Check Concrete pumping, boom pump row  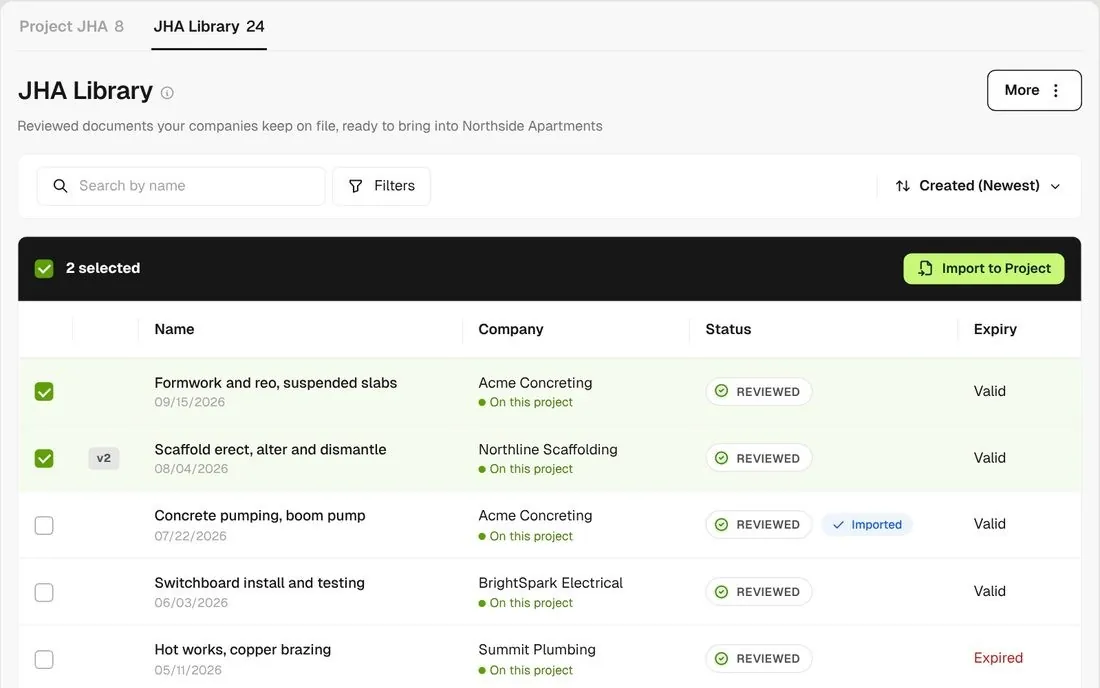tap(44, 525)
